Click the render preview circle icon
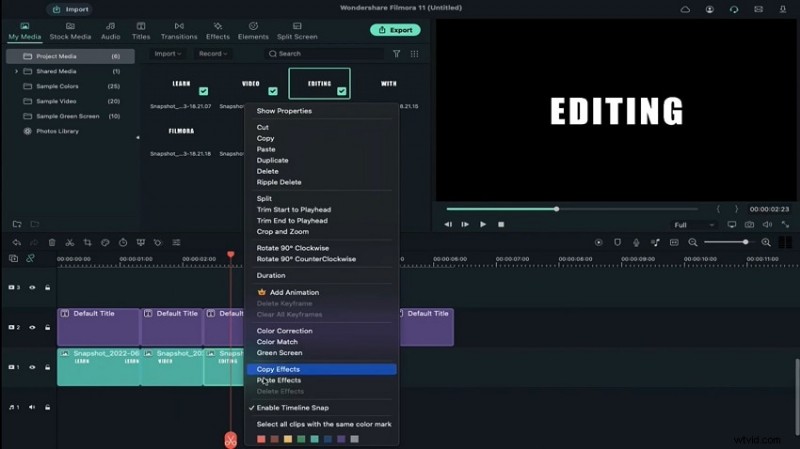 click(x=598, y=243)
